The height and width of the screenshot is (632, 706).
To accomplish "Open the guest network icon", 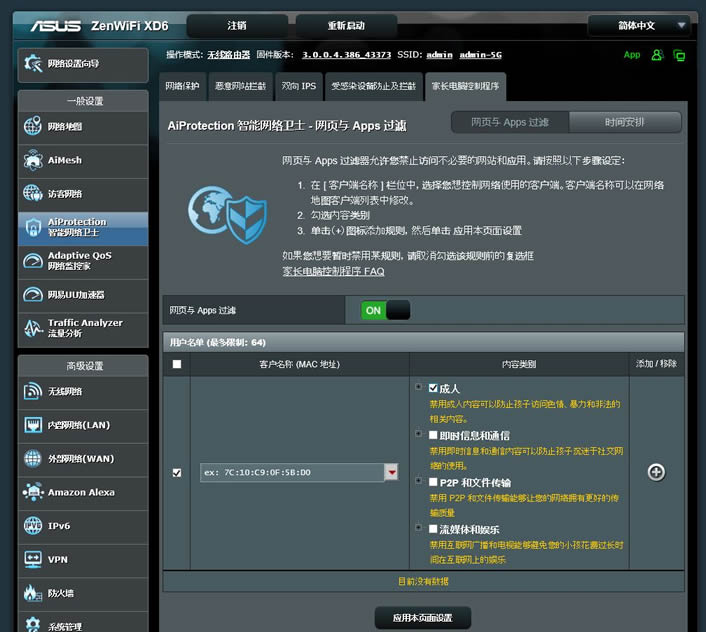I will coord(33,194).
